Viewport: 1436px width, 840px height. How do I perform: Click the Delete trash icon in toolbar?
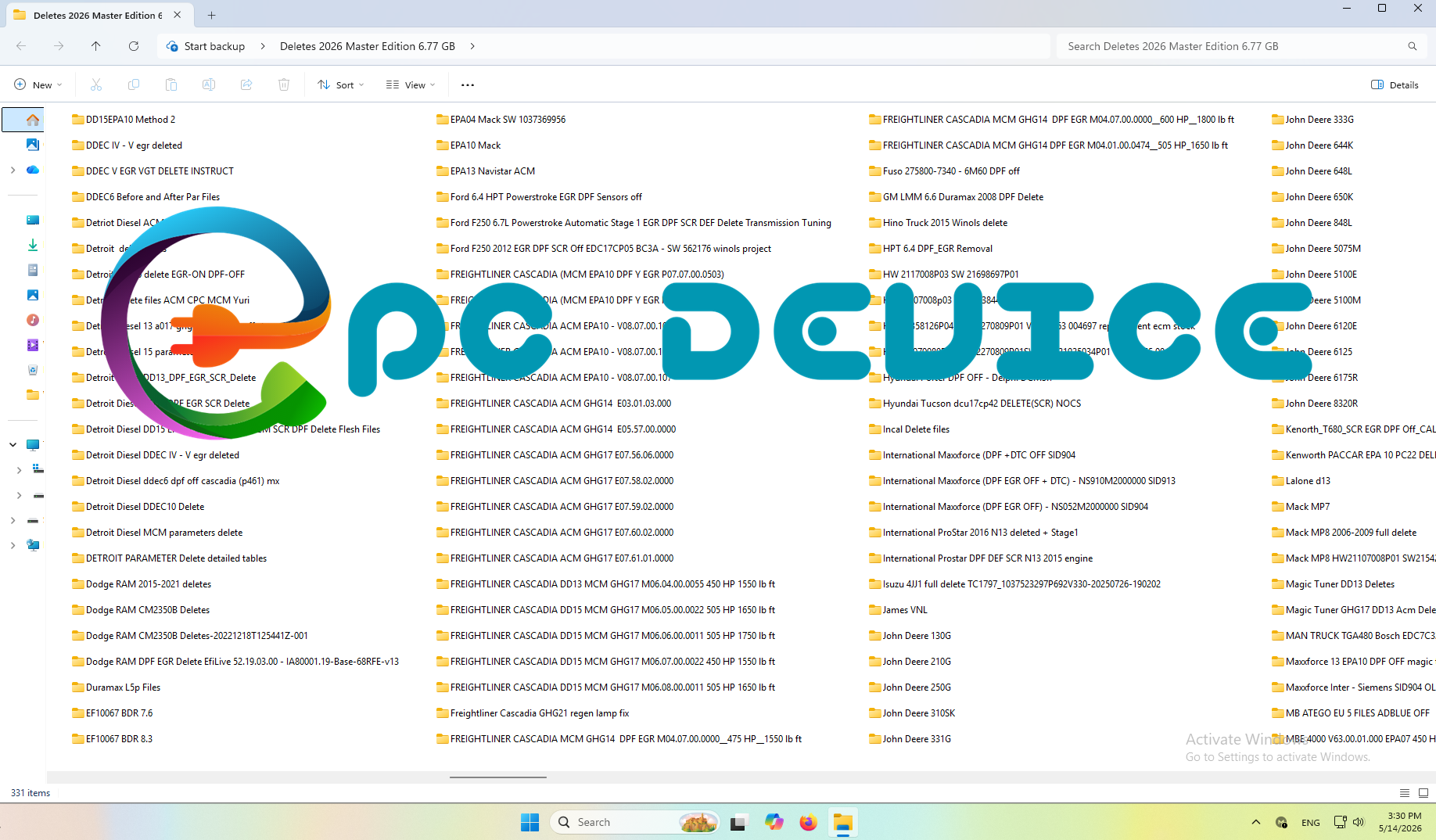click(284, 84)
